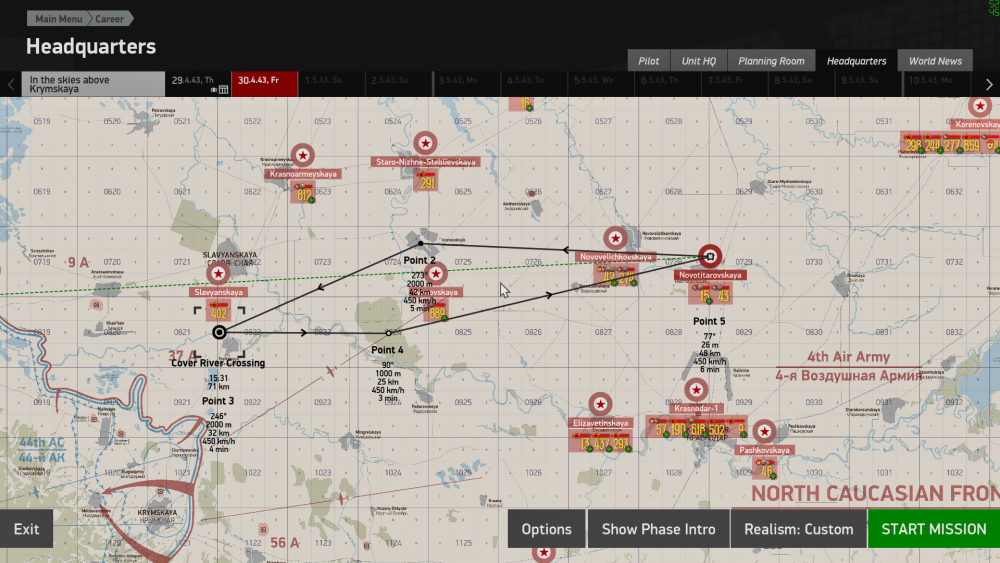Click the Cover River Crossing target waypoint
1000x563 pixels.
(219, 332)
